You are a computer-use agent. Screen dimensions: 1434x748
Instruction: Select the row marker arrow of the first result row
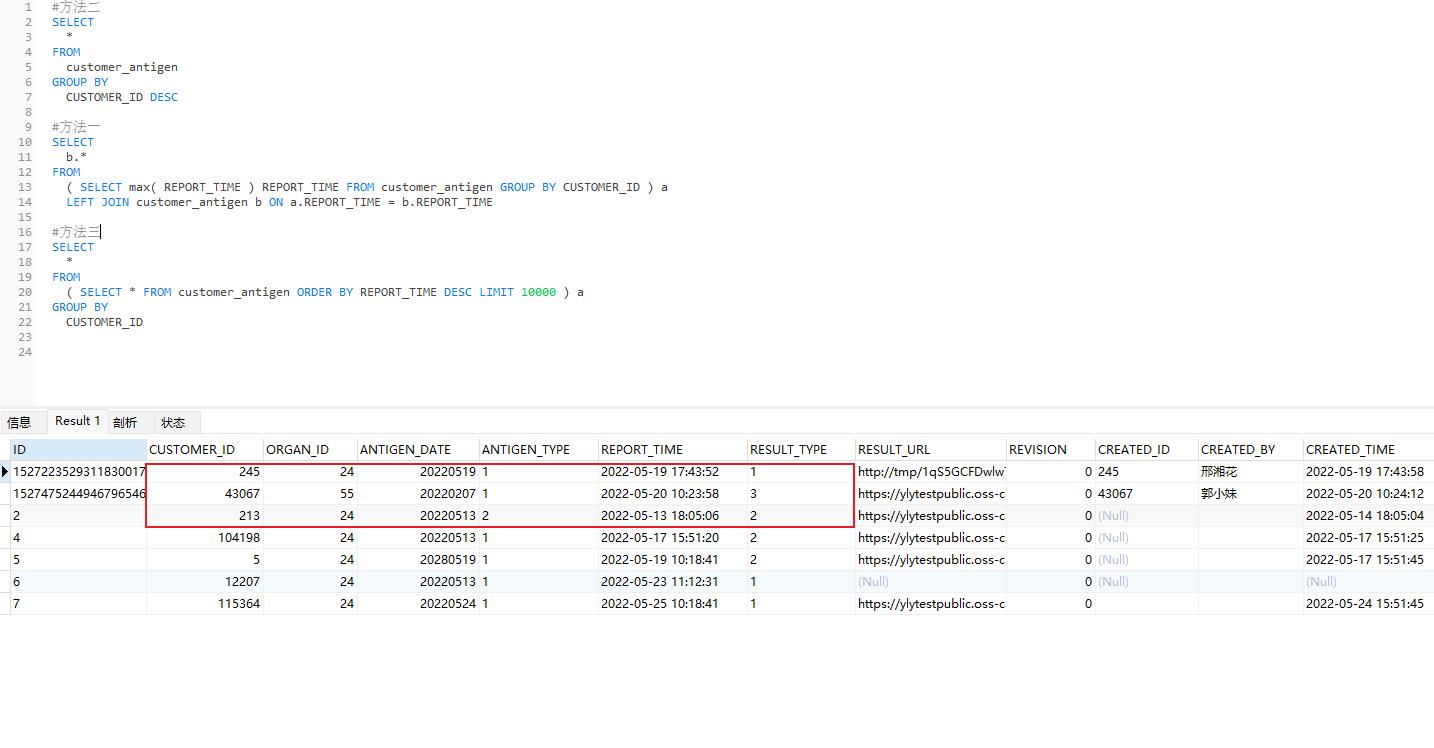tap(6, 471)
